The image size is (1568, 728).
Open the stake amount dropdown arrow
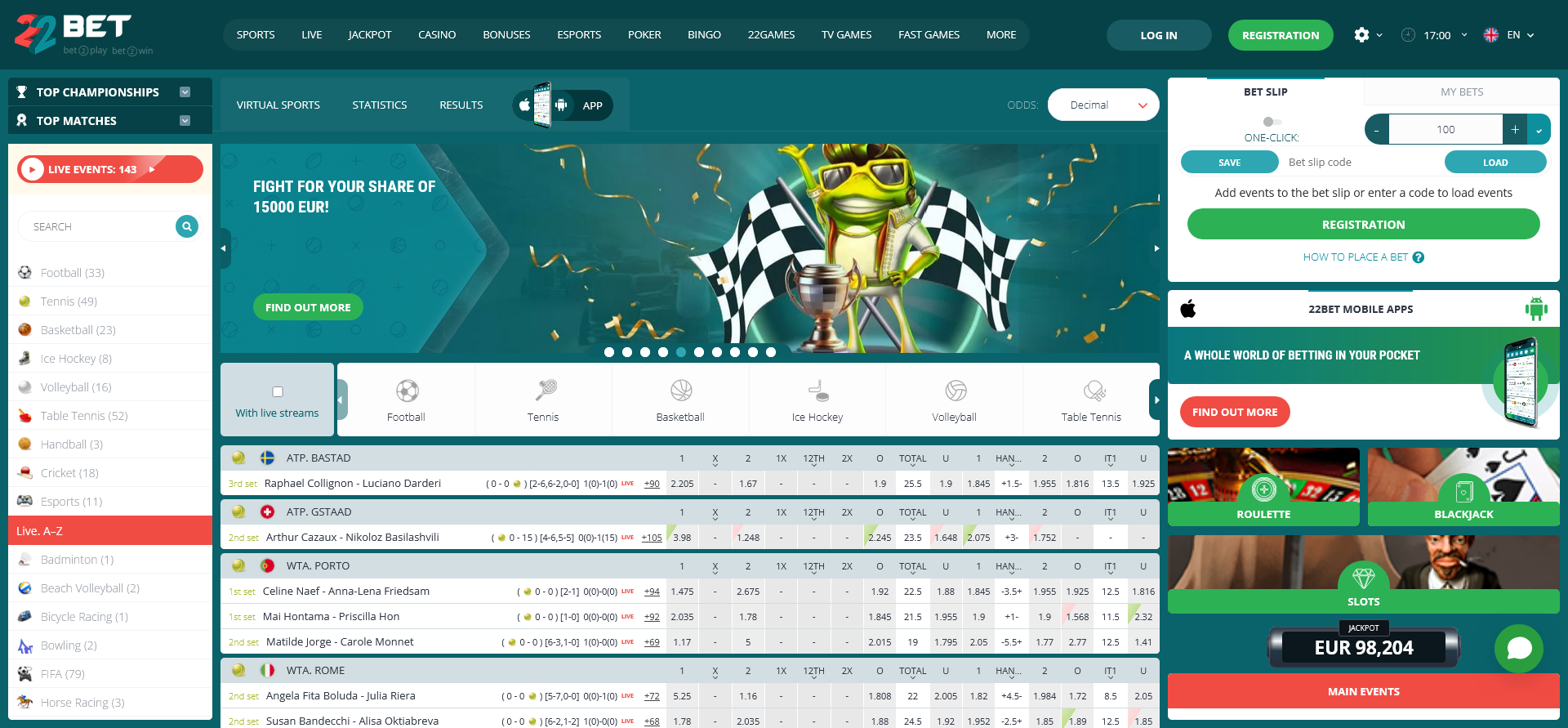(x=1539, y=130)
